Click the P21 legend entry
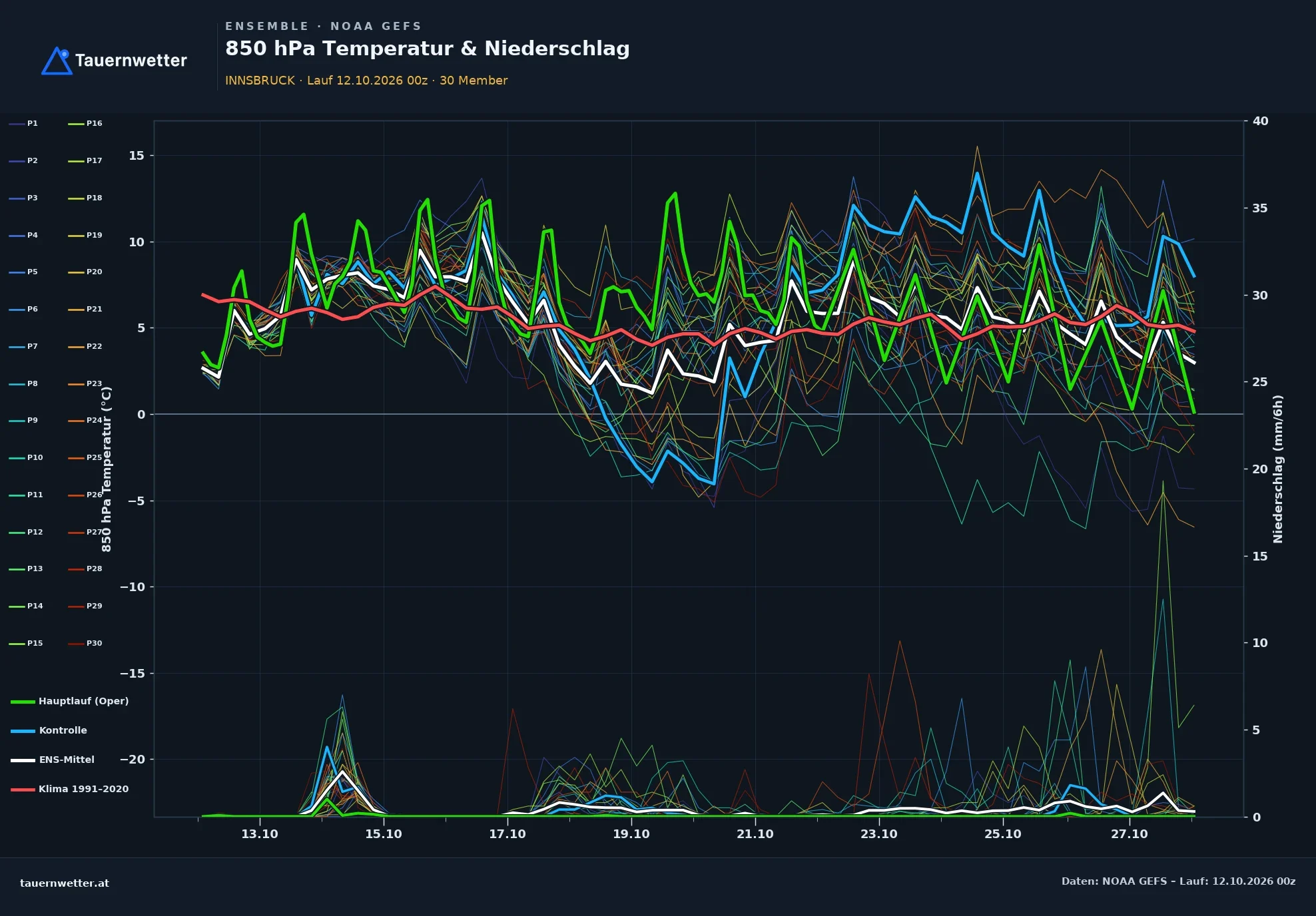1316x916 pixels. point(85,309)
